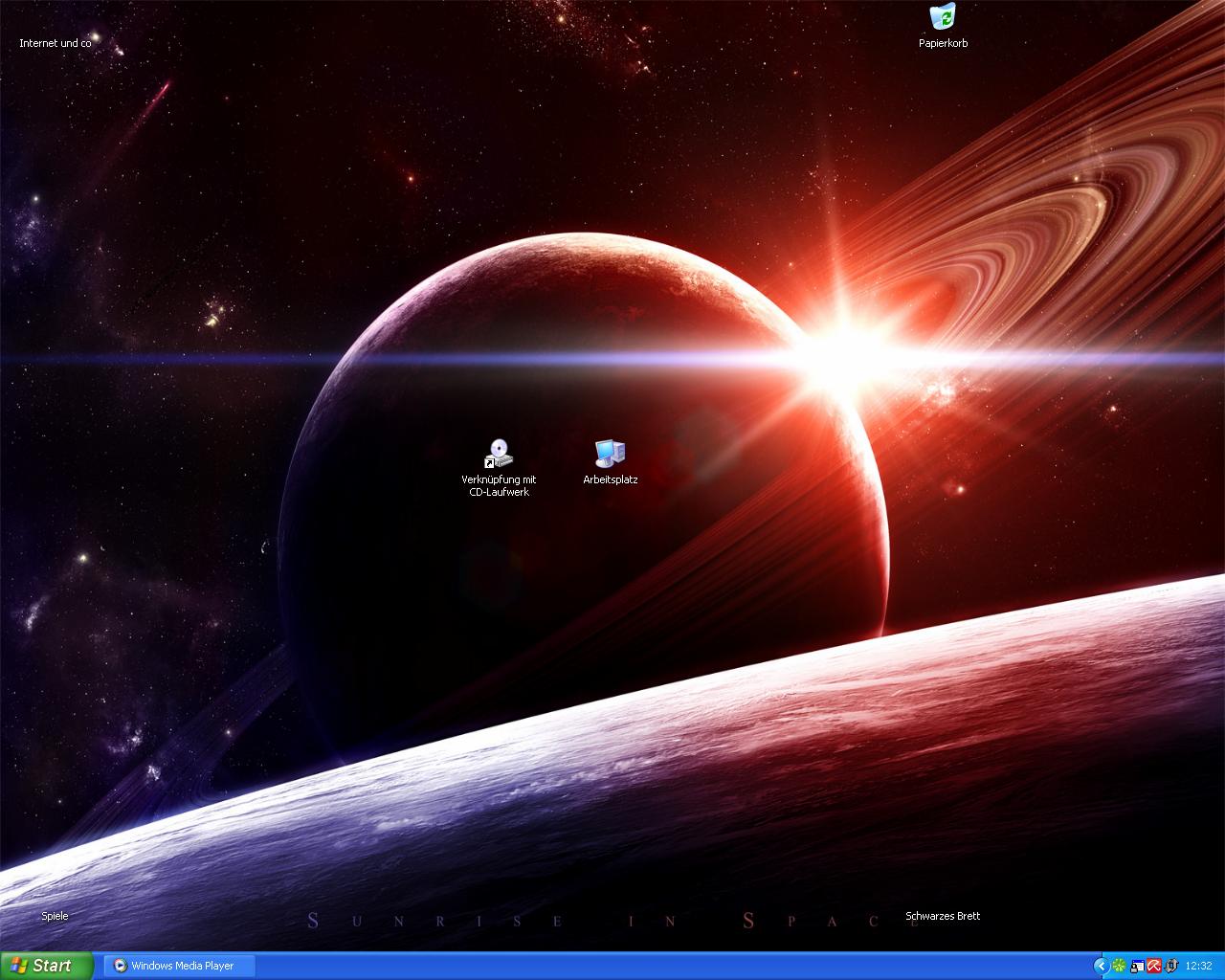Viewport: 1225px width, 980px height.
Task: Click the Avira red umbrella tray icon
Action: click(x=1154, y=966)
